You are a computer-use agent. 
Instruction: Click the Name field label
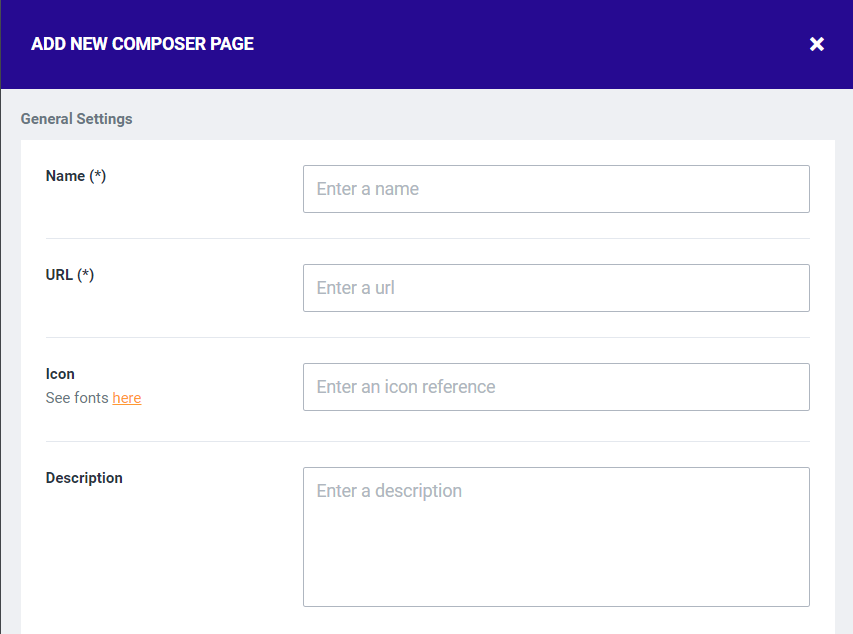(65, 176)
